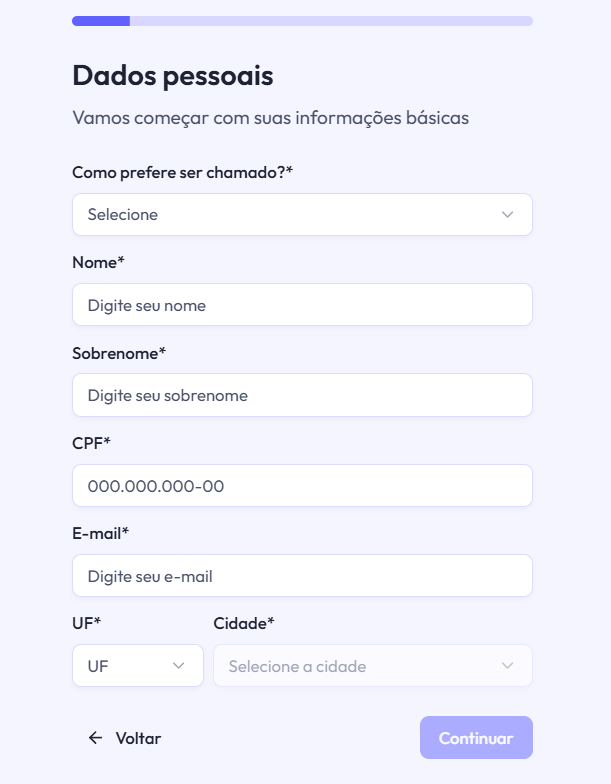Screen dimensions: 611x784
Task: Click the chevron in the Selecione dropdown
Action: (x=507, y=215)
